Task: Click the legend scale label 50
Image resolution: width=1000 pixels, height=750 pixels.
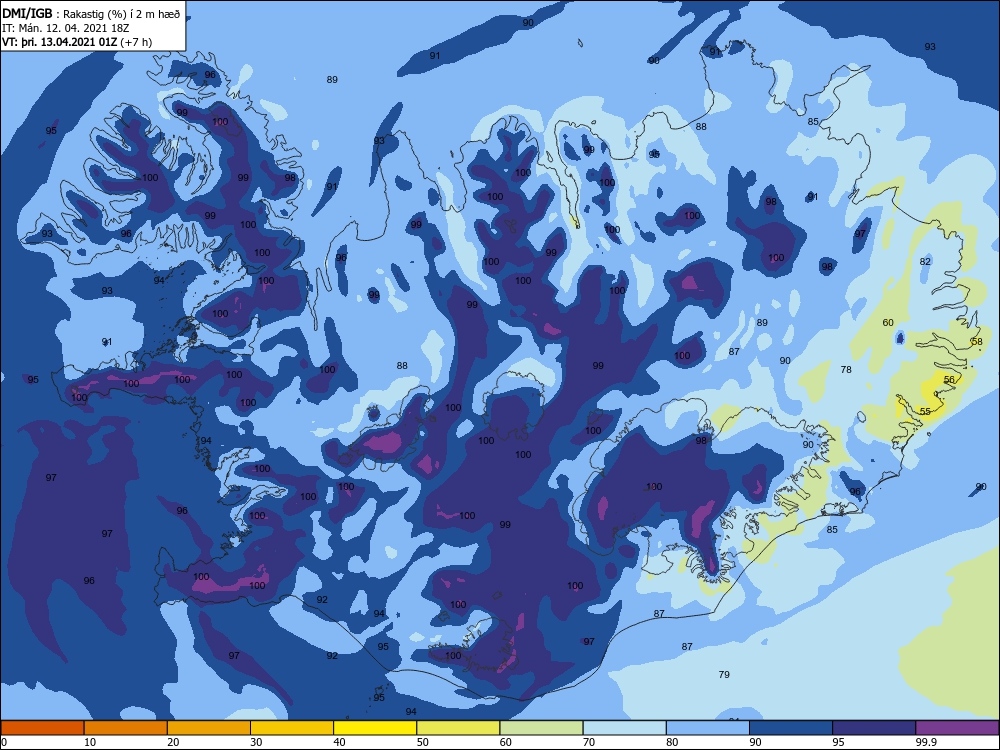Action: (423, 742)
